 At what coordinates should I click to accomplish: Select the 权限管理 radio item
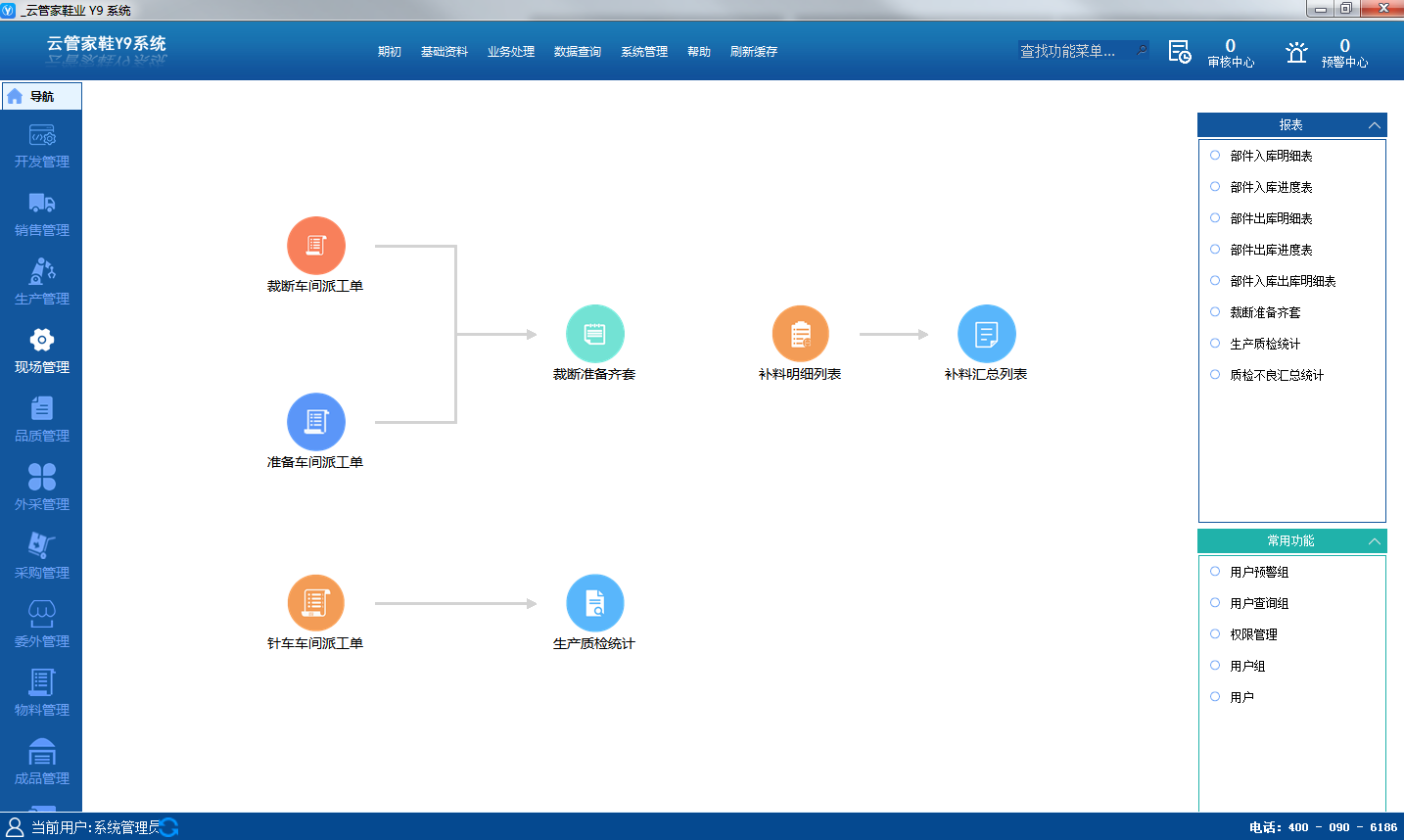pyautogui.click(x=1215, y=634)
